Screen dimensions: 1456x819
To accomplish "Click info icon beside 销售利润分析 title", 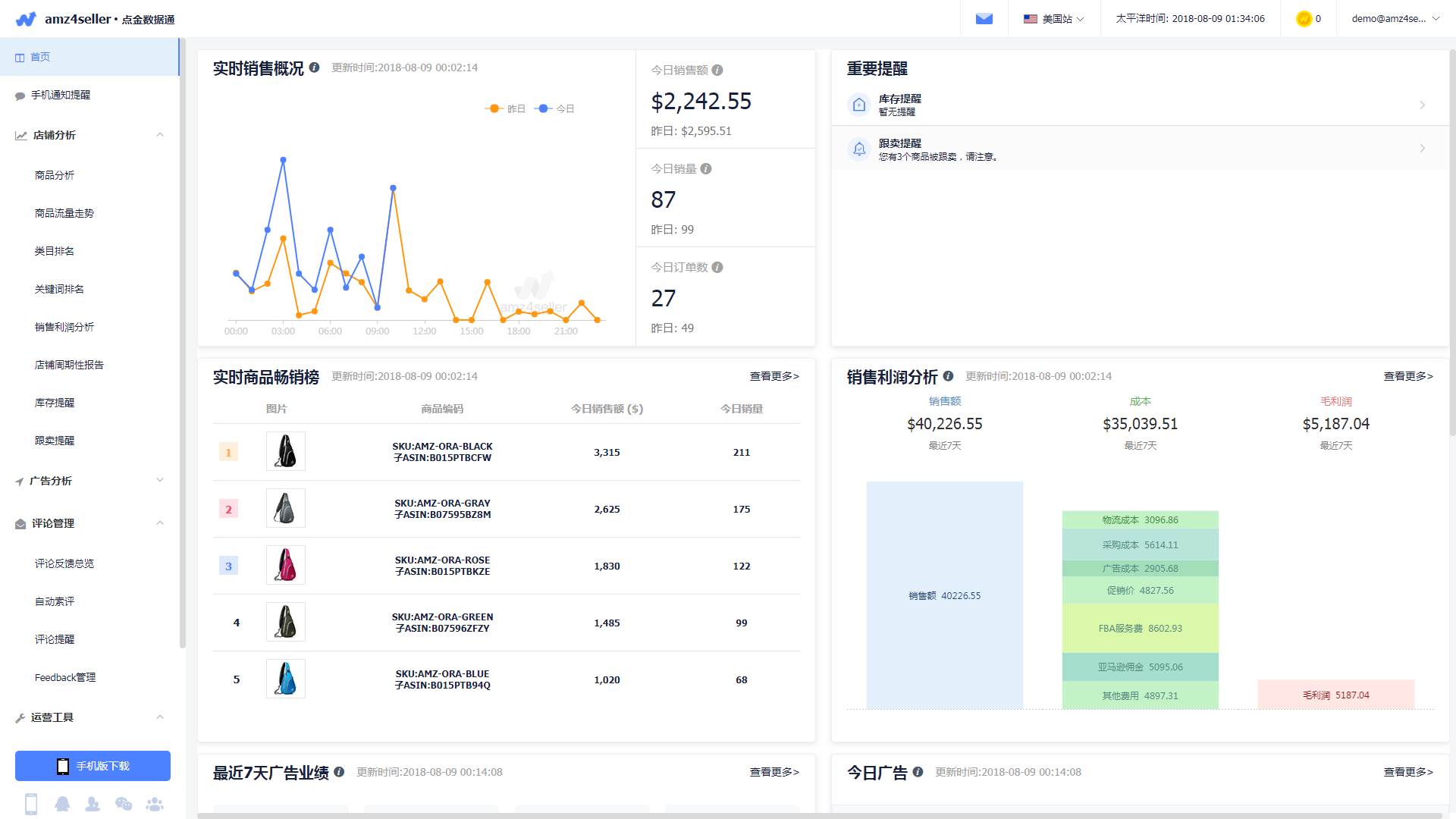I will (948, 376).
